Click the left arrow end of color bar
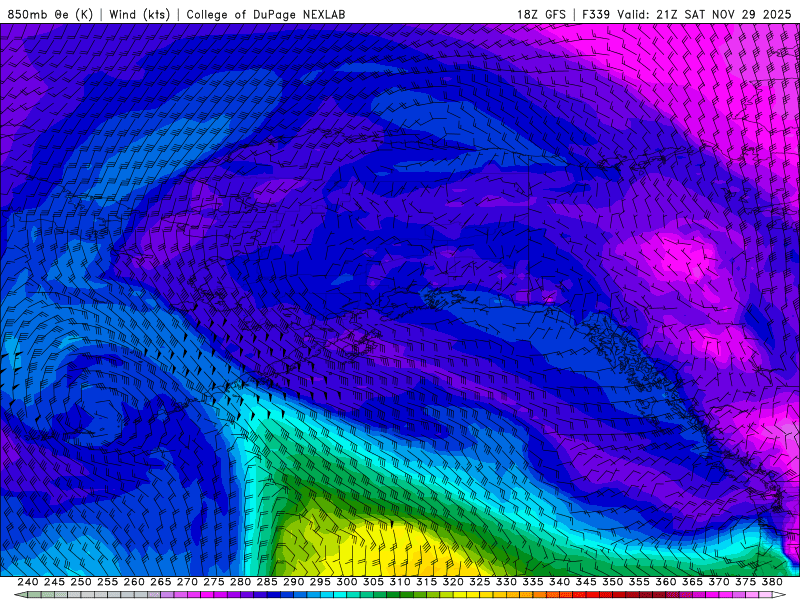The height and width of the screenshot is (600, 800). coord(20,595)
